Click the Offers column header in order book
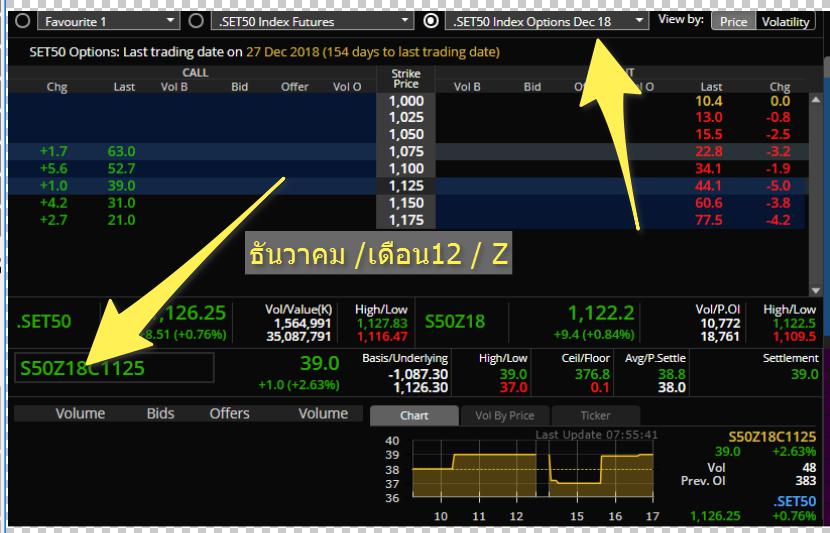 click(229, 413)
